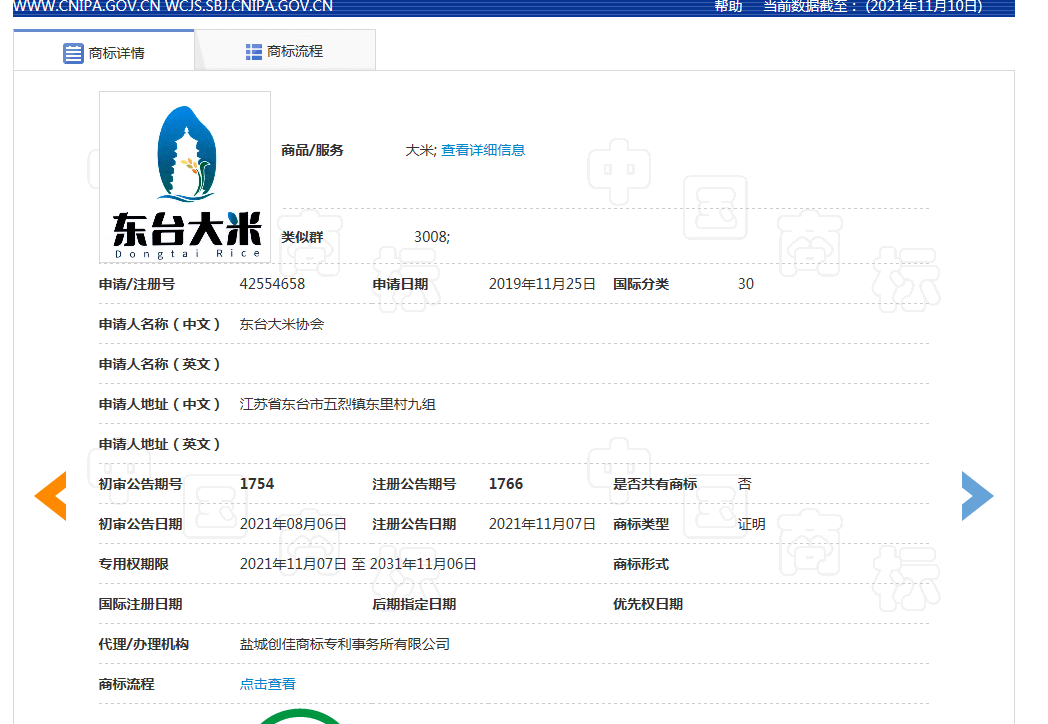1048x724 pixels.
Task: Click the trademark type value 证明
Action: click(x=751, y=524)
